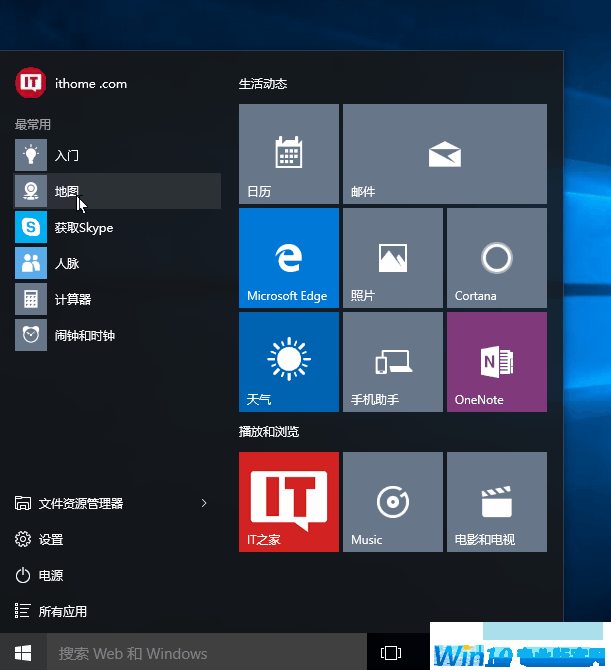Image resolution: width=611 pixels, height=670 pixels.
Task: Click the 生活动态 group heading
Action: click(x=263, y=84)
